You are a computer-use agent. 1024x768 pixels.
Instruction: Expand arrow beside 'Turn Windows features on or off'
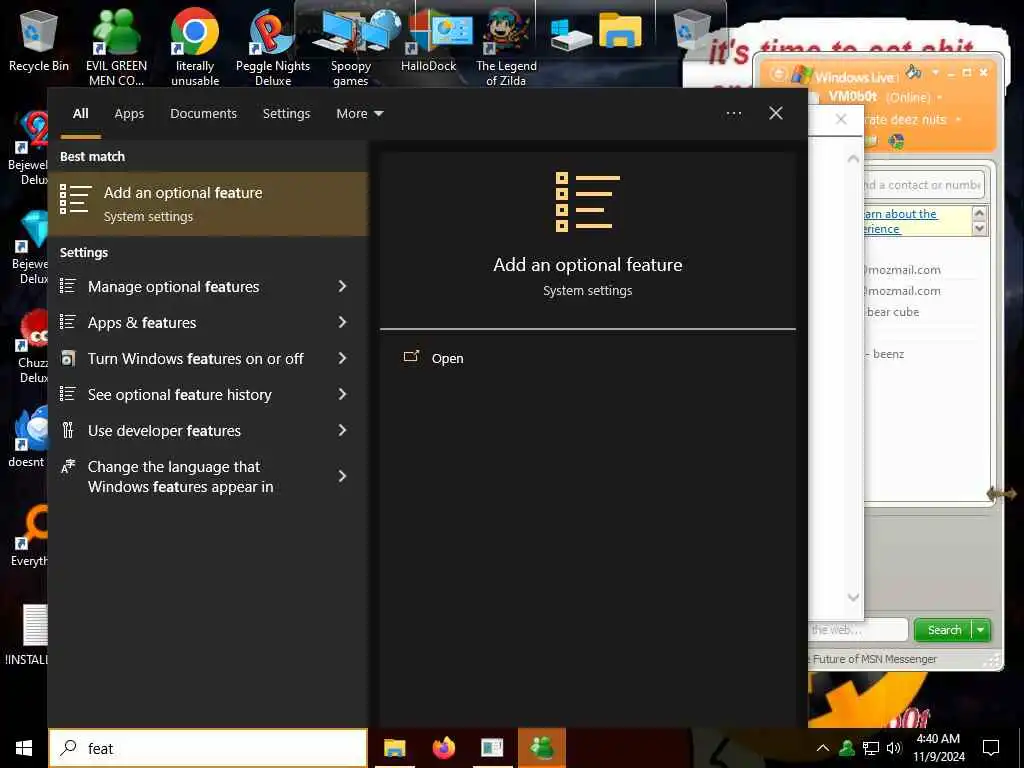click(x=342, y=358)
